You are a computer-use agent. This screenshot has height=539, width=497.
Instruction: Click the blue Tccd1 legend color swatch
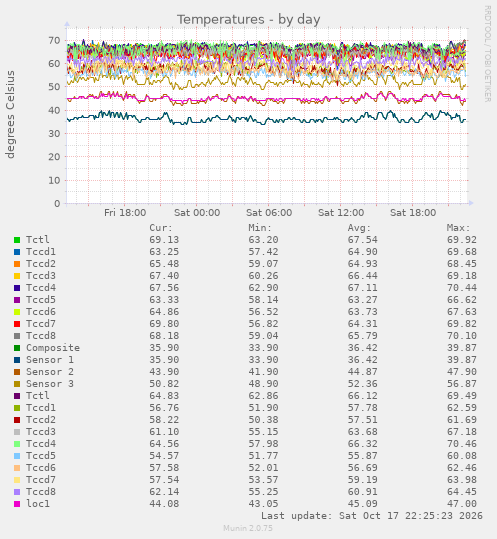coord(17,252)
